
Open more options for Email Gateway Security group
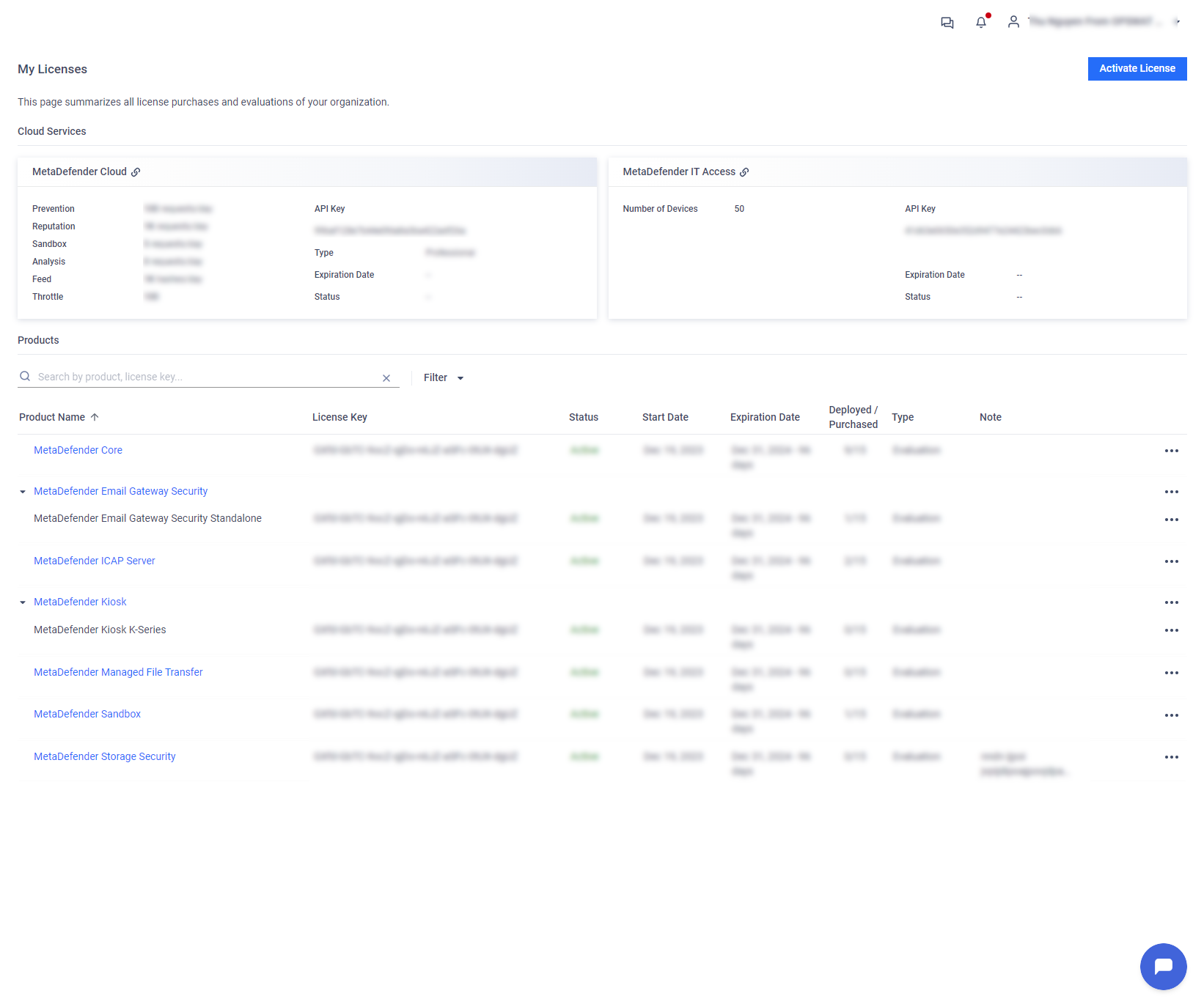[x=1172, y=492]
